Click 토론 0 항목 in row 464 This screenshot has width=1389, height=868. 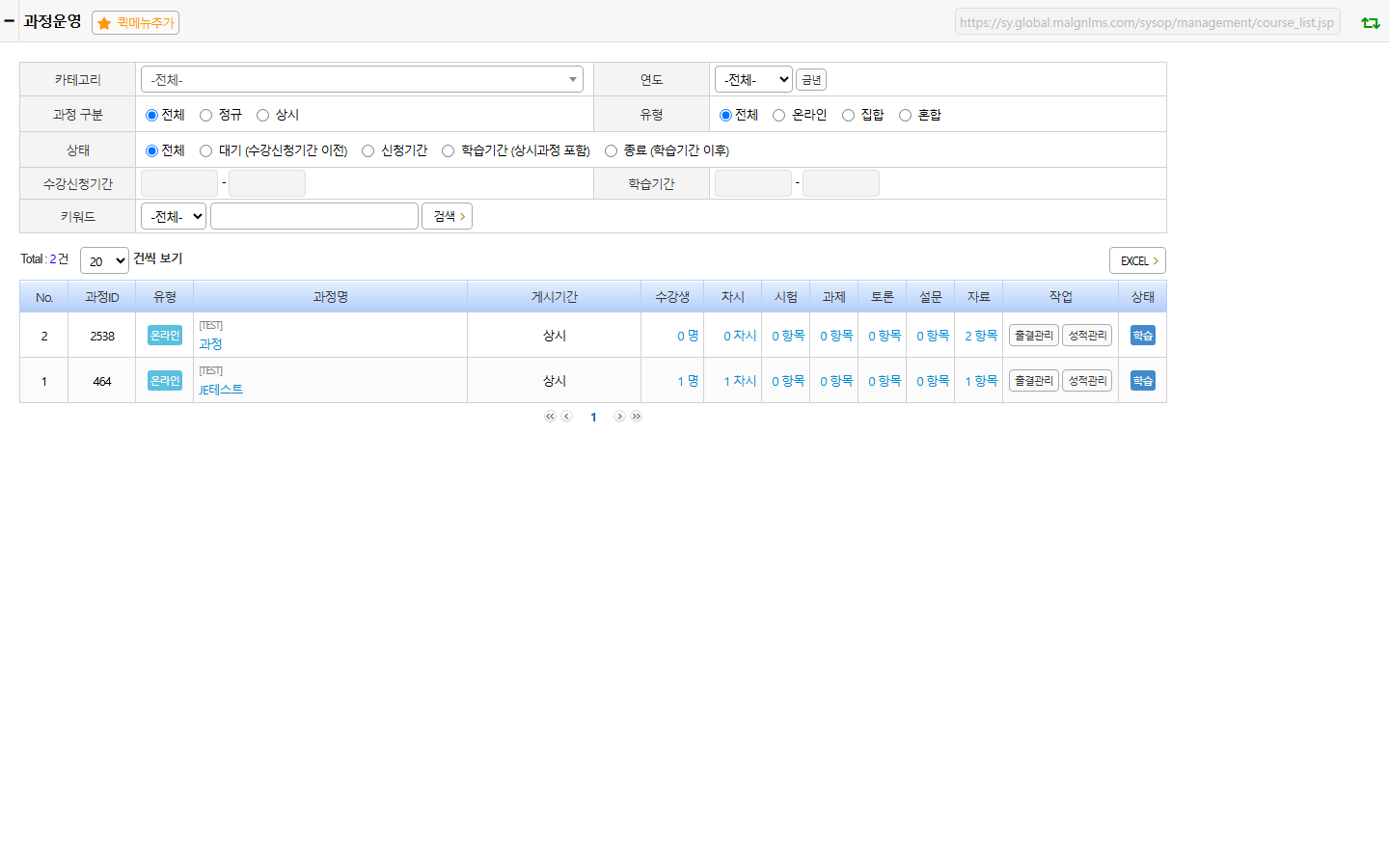(x=885, y=381)
